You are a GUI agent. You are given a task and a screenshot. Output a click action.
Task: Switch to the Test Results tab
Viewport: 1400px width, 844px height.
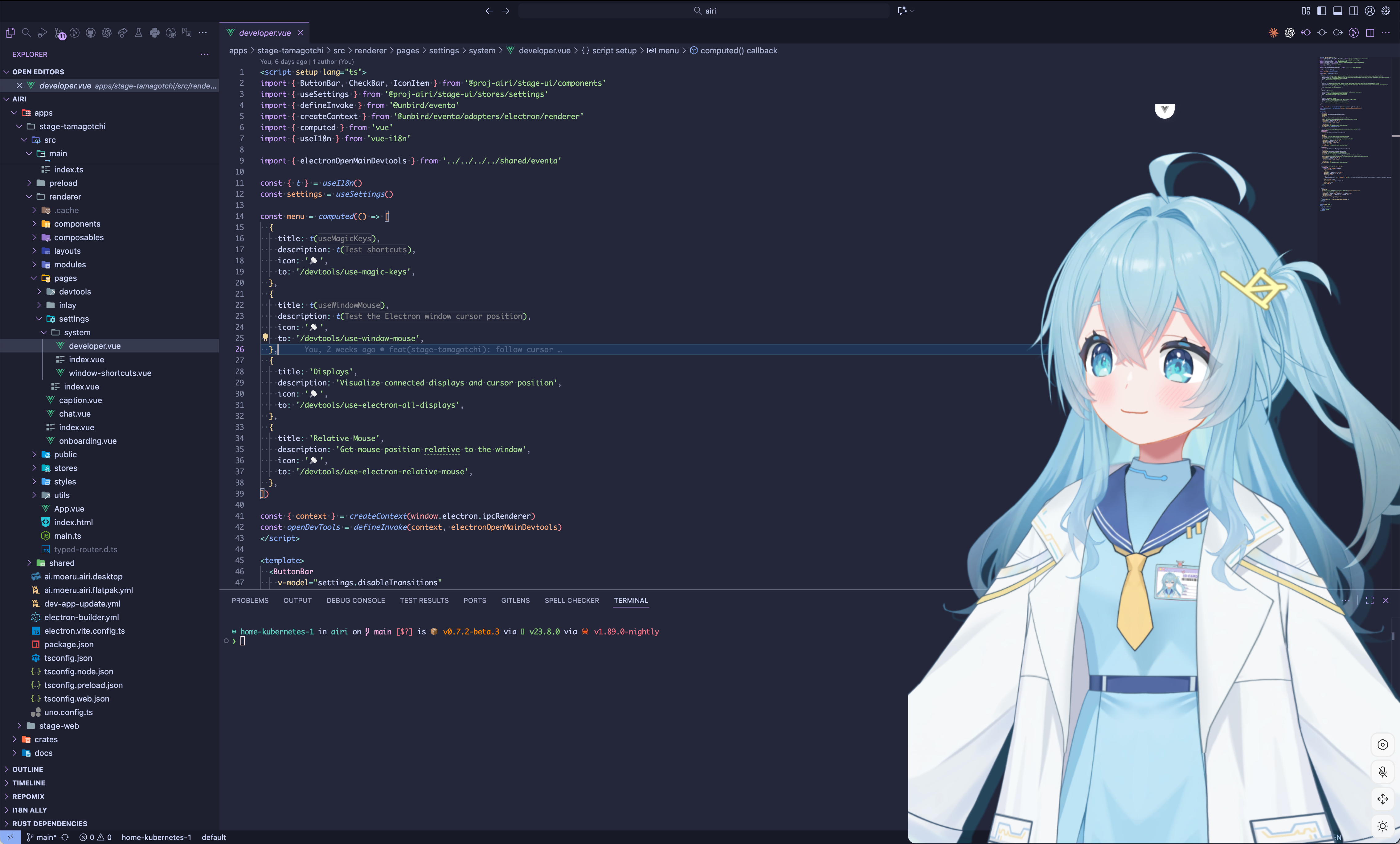[424, 601]
